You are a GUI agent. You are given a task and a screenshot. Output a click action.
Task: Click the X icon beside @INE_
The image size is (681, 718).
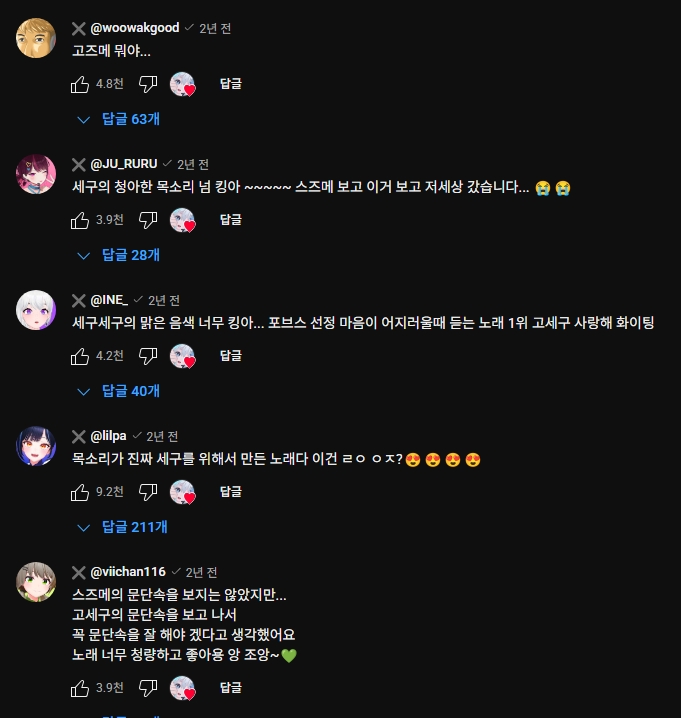pos(79,300)
